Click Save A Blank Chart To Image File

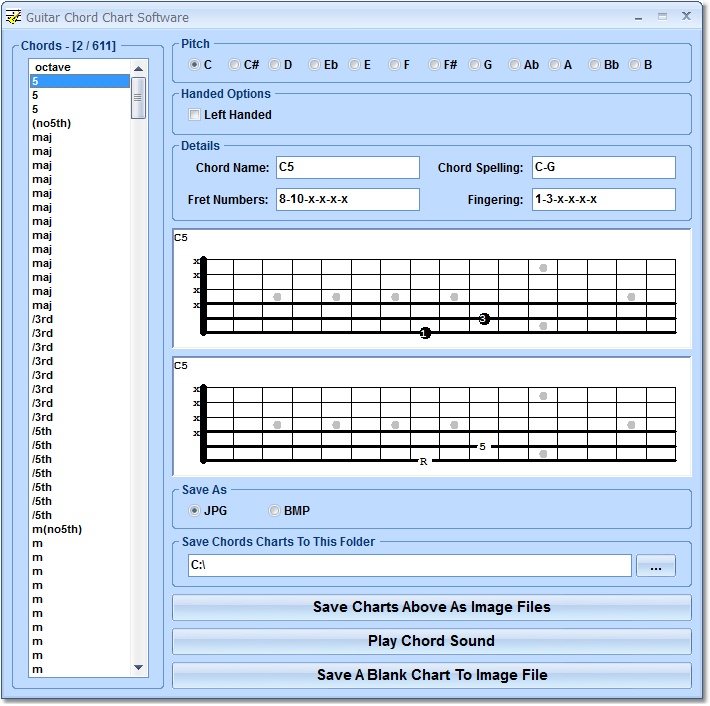(x=432, y=675)
